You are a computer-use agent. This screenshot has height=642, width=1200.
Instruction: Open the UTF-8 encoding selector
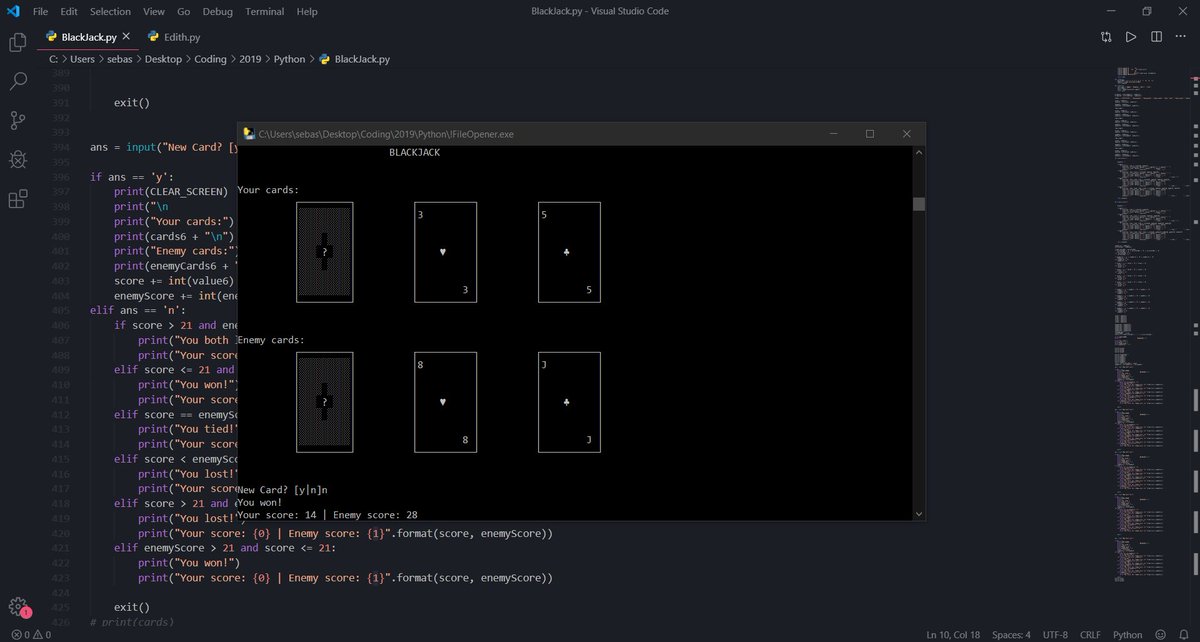(x=1055, y=634)
